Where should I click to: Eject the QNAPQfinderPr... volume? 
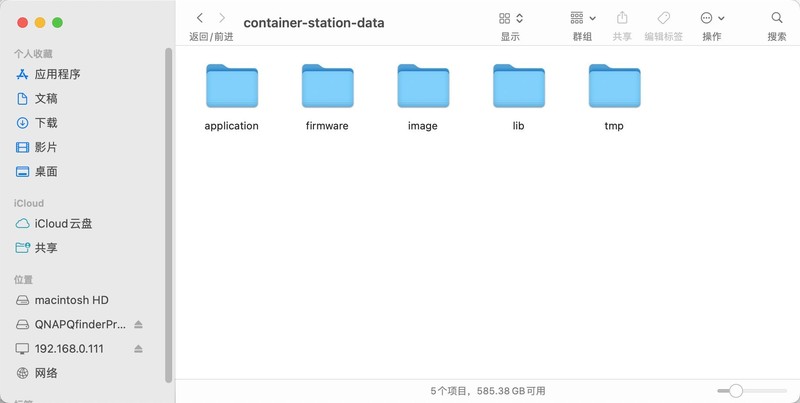tap(138, 324)
